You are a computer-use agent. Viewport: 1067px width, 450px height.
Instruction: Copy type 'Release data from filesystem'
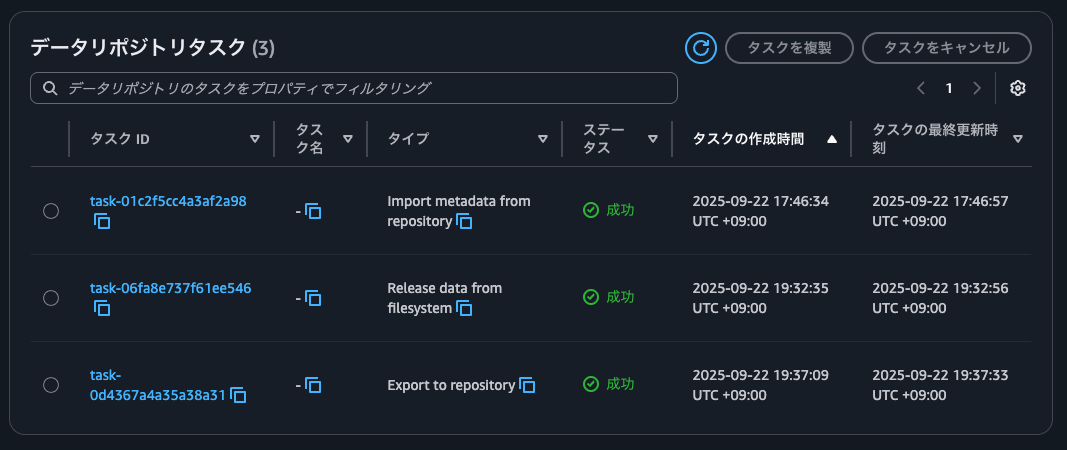point(464,308)
